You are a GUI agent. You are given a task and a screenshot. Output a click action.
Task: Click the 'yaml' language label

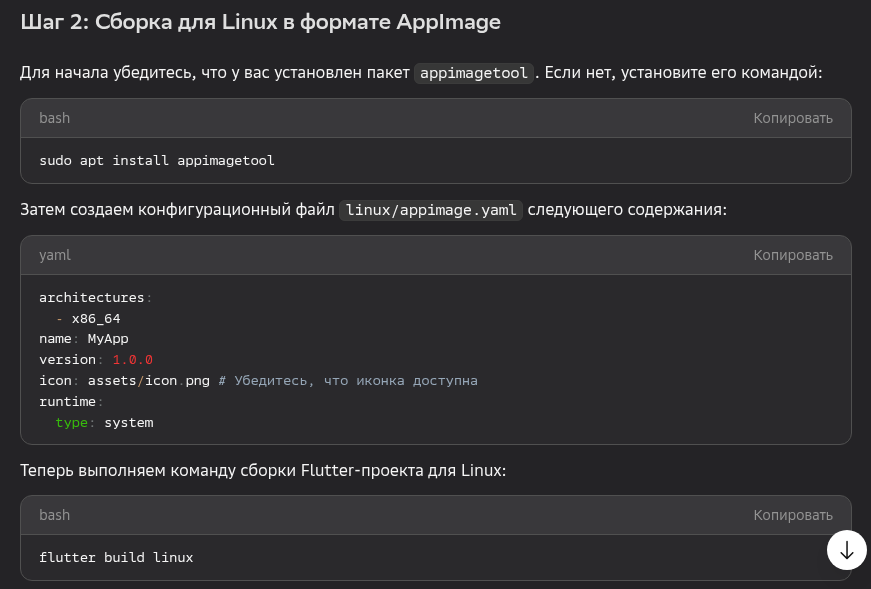coord(55,255)
